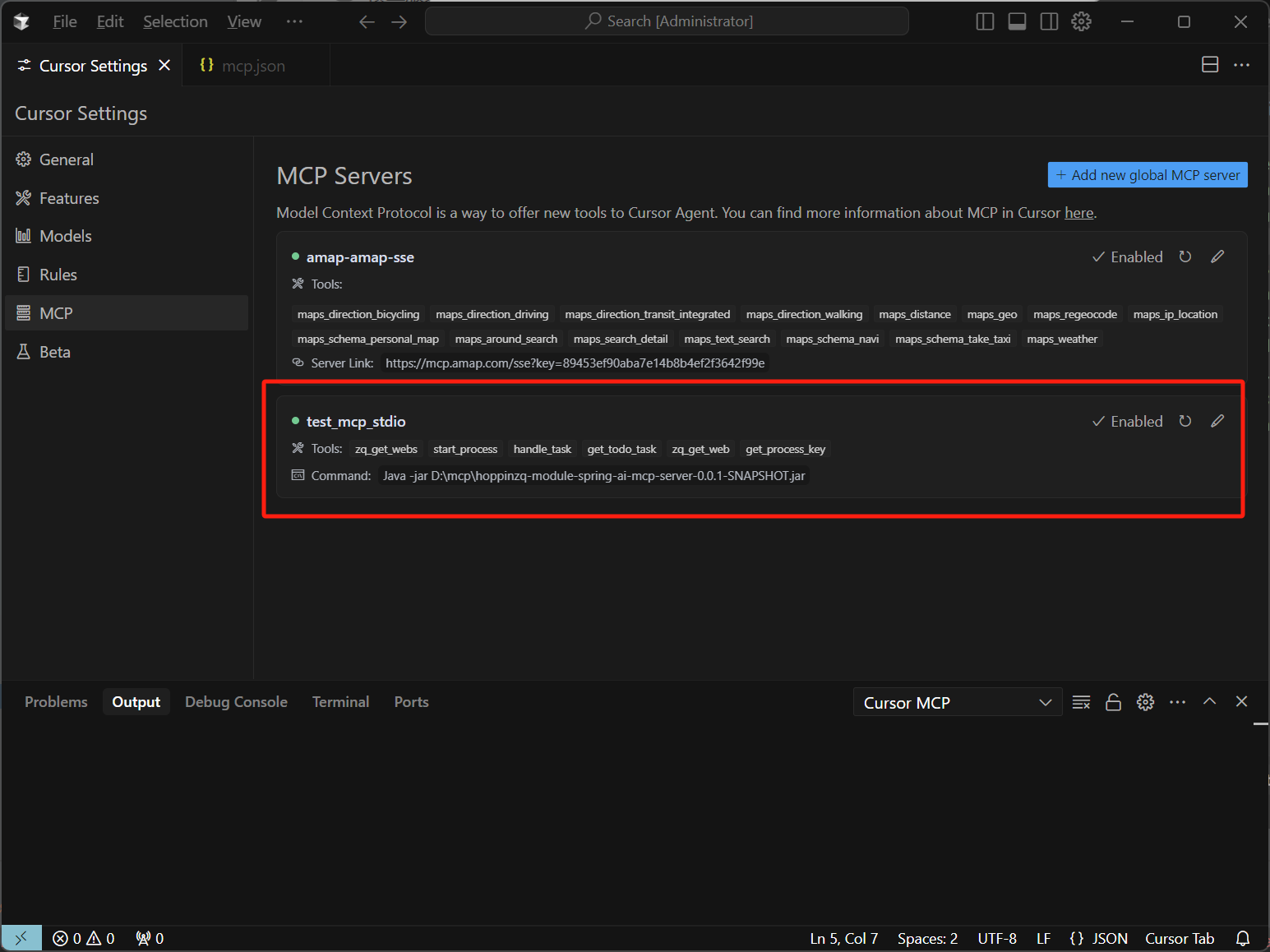Toggle output scroll lock icon
The height and width of the screenshot is (952, 1270).
[x=1113, y=702]
